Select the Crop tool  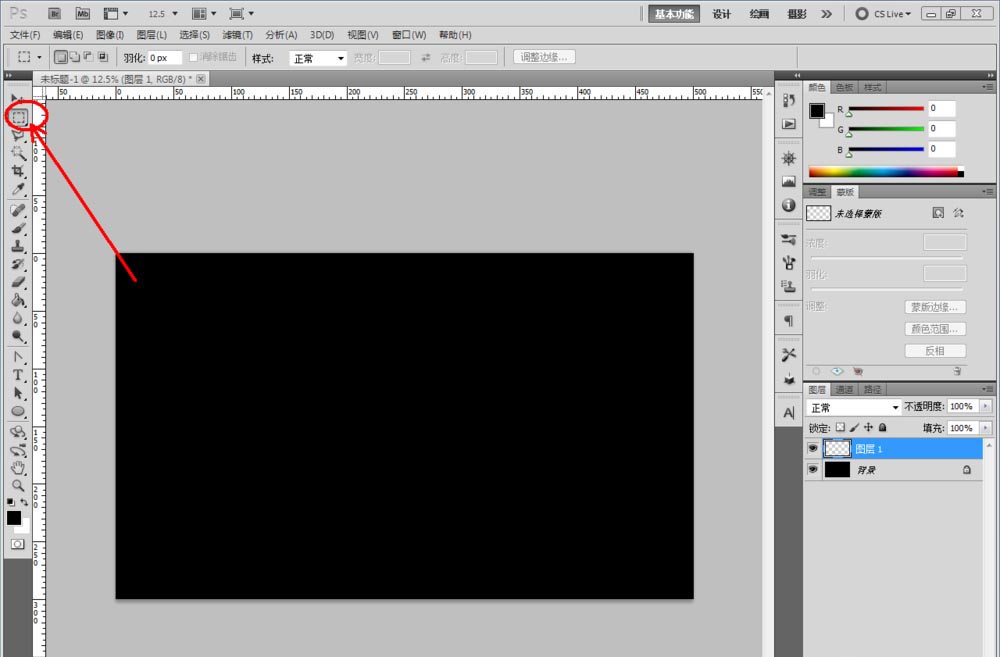coord(18,171)
